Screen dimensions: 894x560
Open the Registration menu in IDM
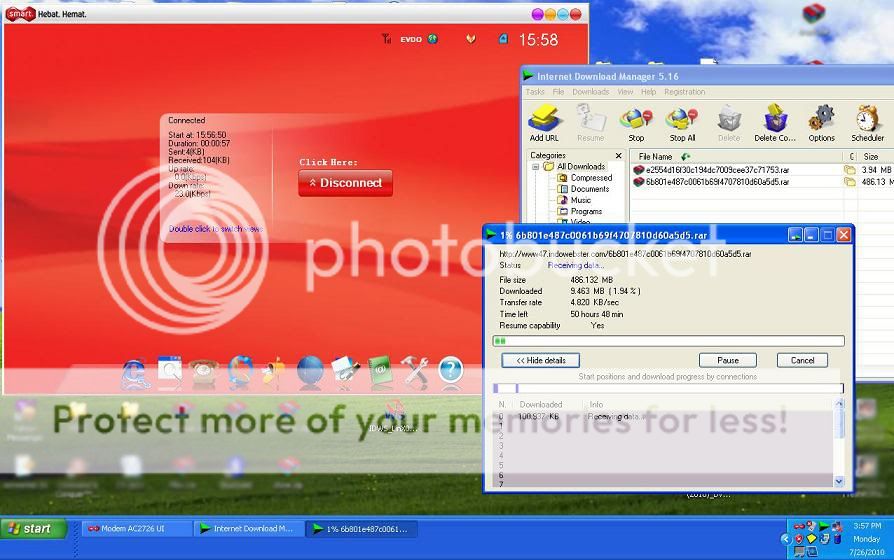click(x=684, y=92)
